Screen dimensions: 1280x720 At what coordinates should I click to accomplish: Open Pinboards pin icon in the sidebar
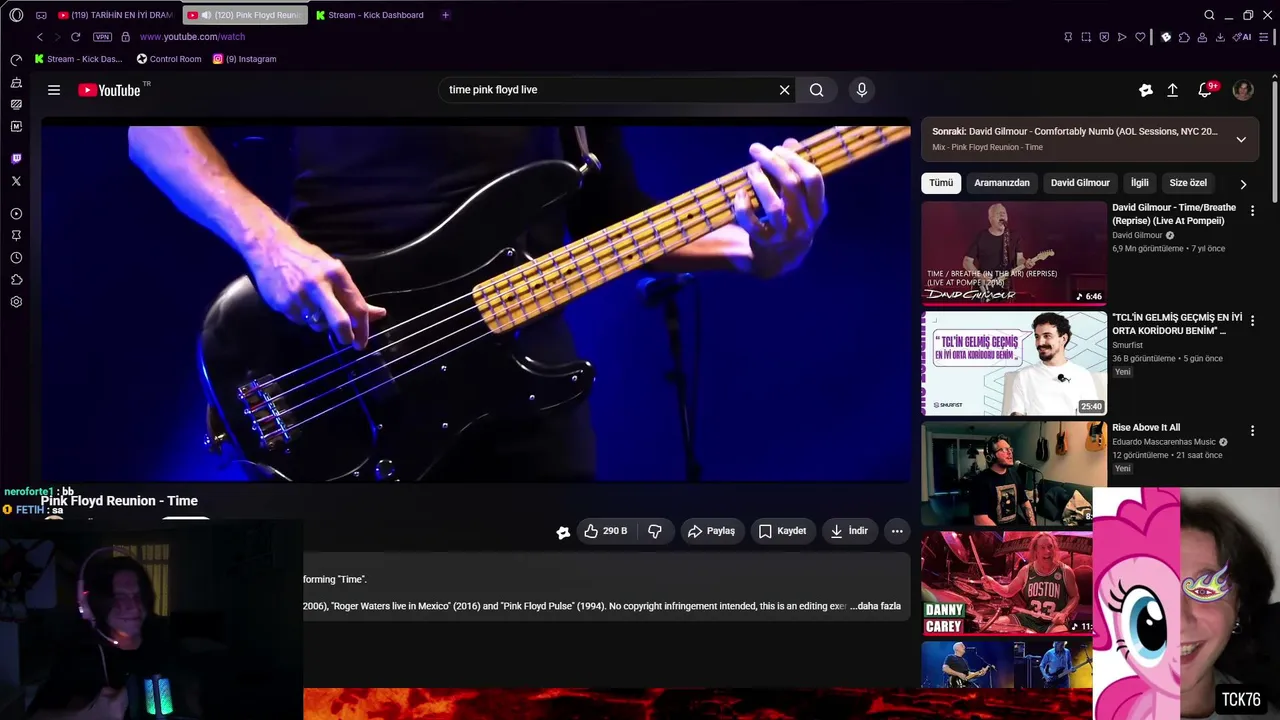(x=16, y=235)
